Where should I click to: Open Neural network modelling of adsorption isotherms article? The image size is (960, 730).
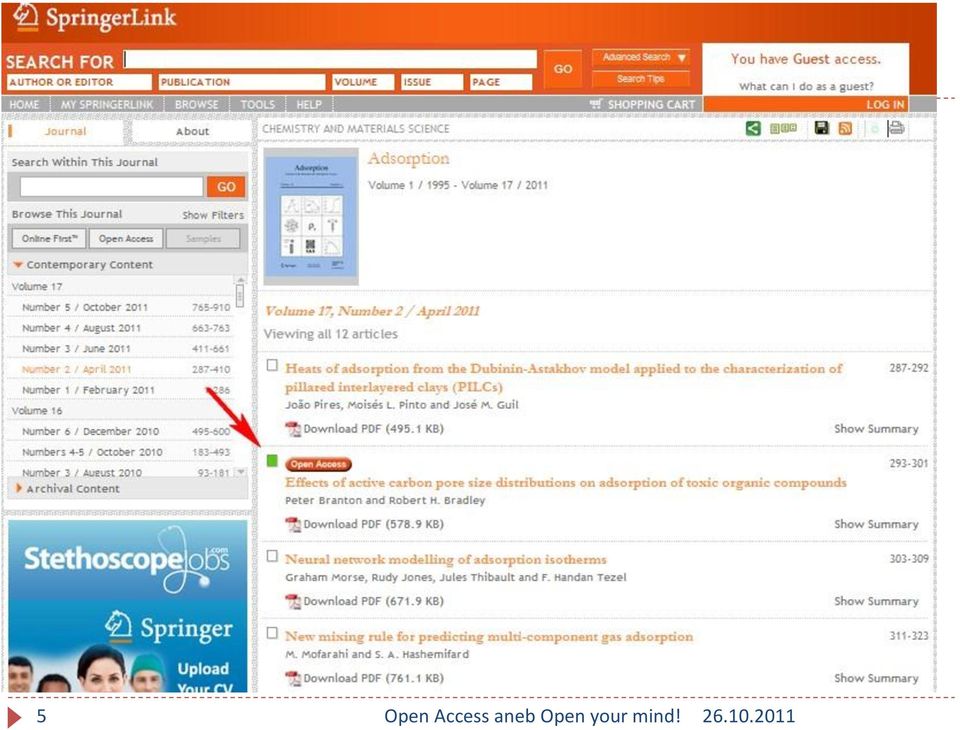tap(446, 559)
